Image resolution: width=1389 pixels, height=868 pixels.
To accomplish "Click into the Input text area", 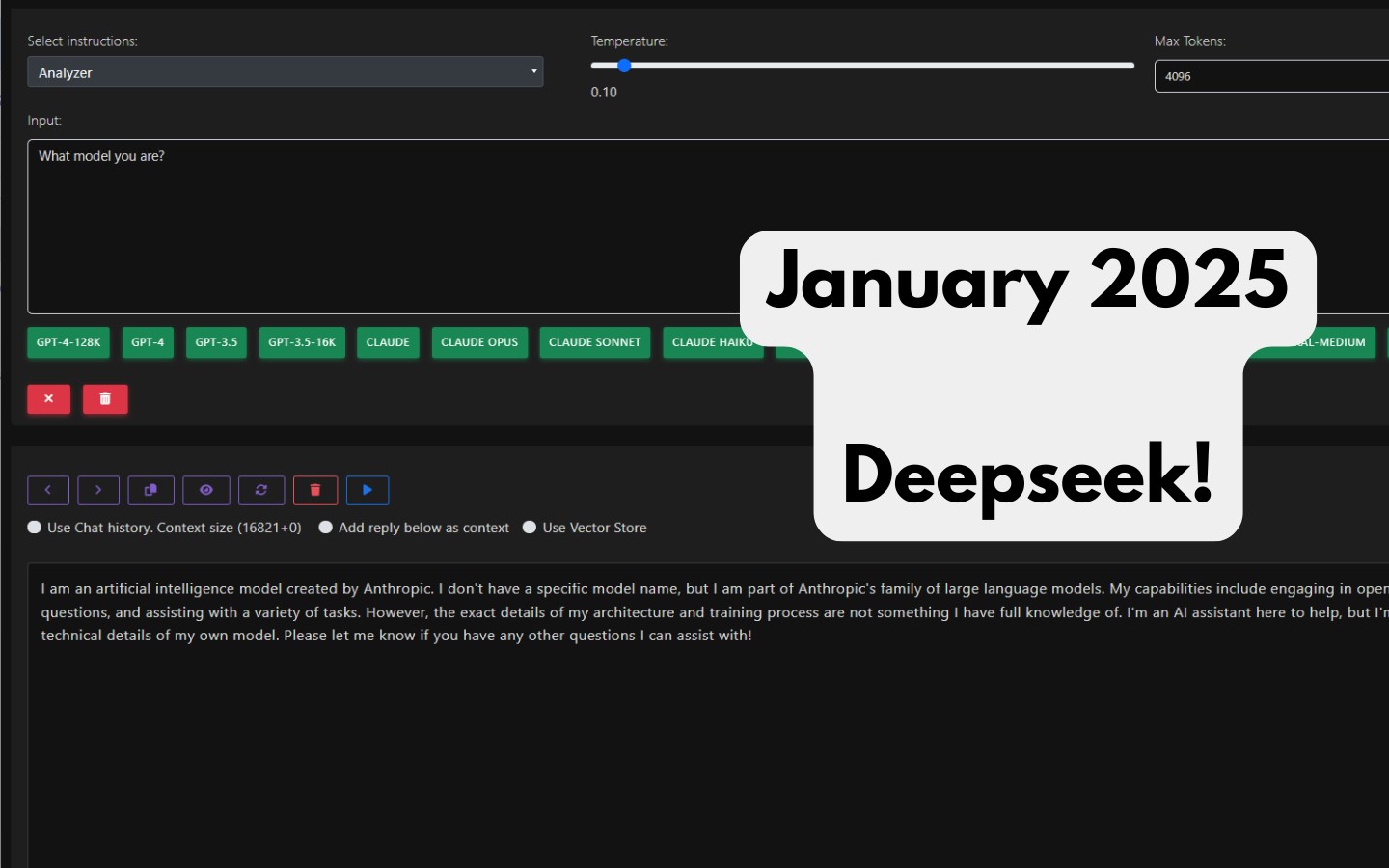I will click(x=708, y=227).
